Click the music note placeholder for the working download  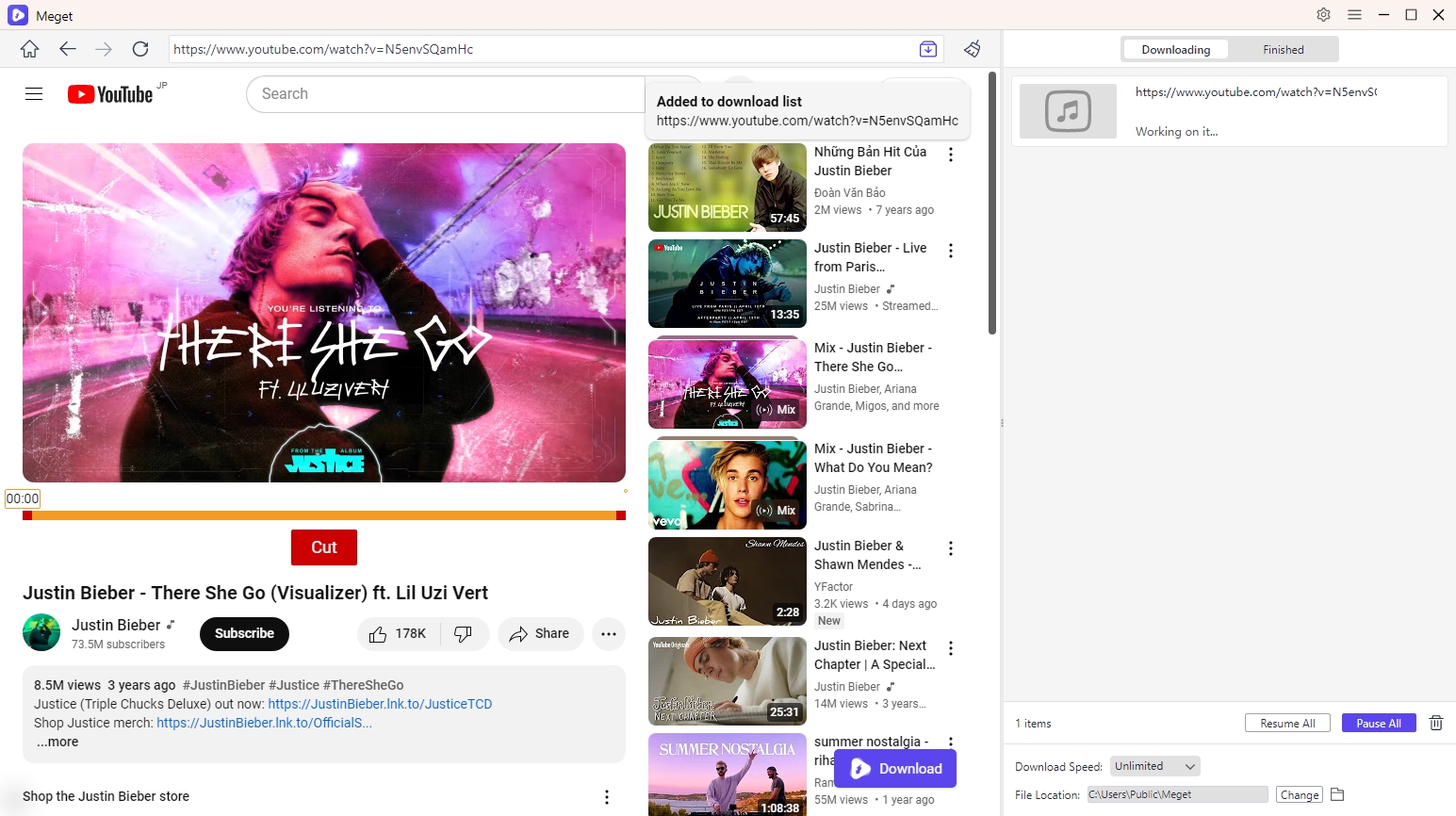coord(1068,111)
